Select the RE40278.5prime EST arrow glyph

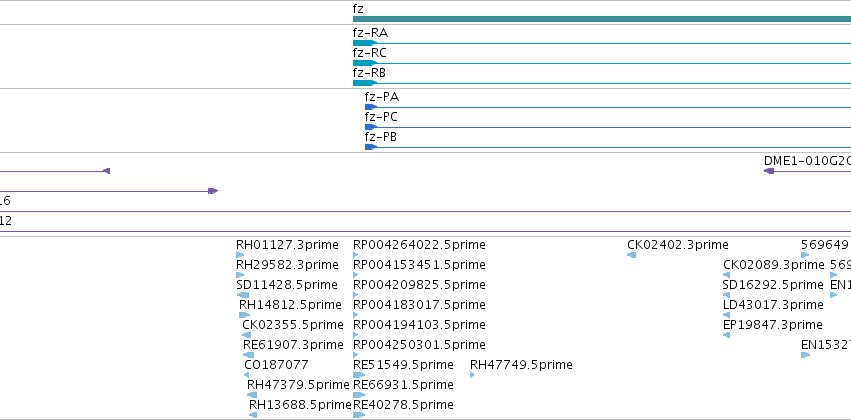coord(359,415)
